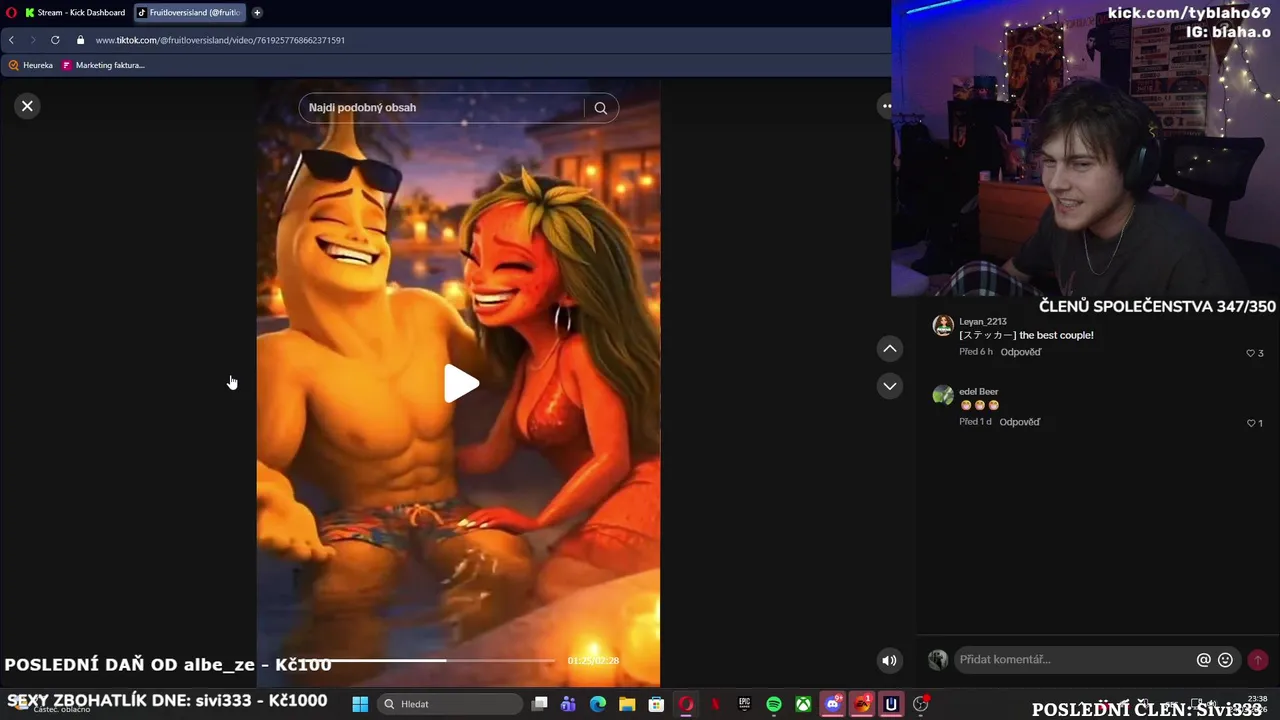Switch to the Stream - Kick Dashboard tab
Image resolution: width=1280 pixels, height=720 pixels.
click(75, 13)
